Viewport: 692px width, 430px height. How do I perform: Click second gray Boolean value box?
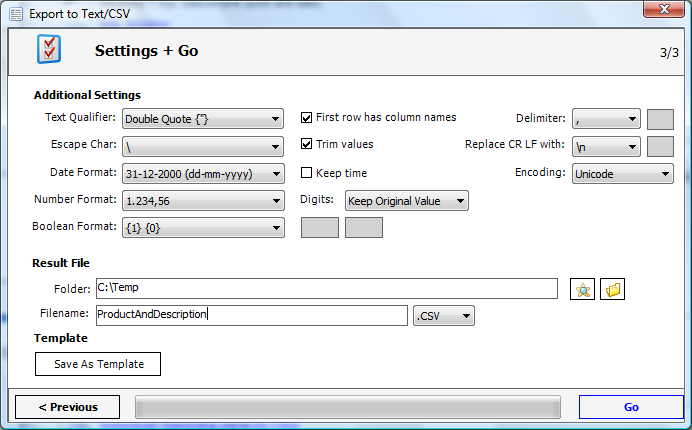[364, 227]
